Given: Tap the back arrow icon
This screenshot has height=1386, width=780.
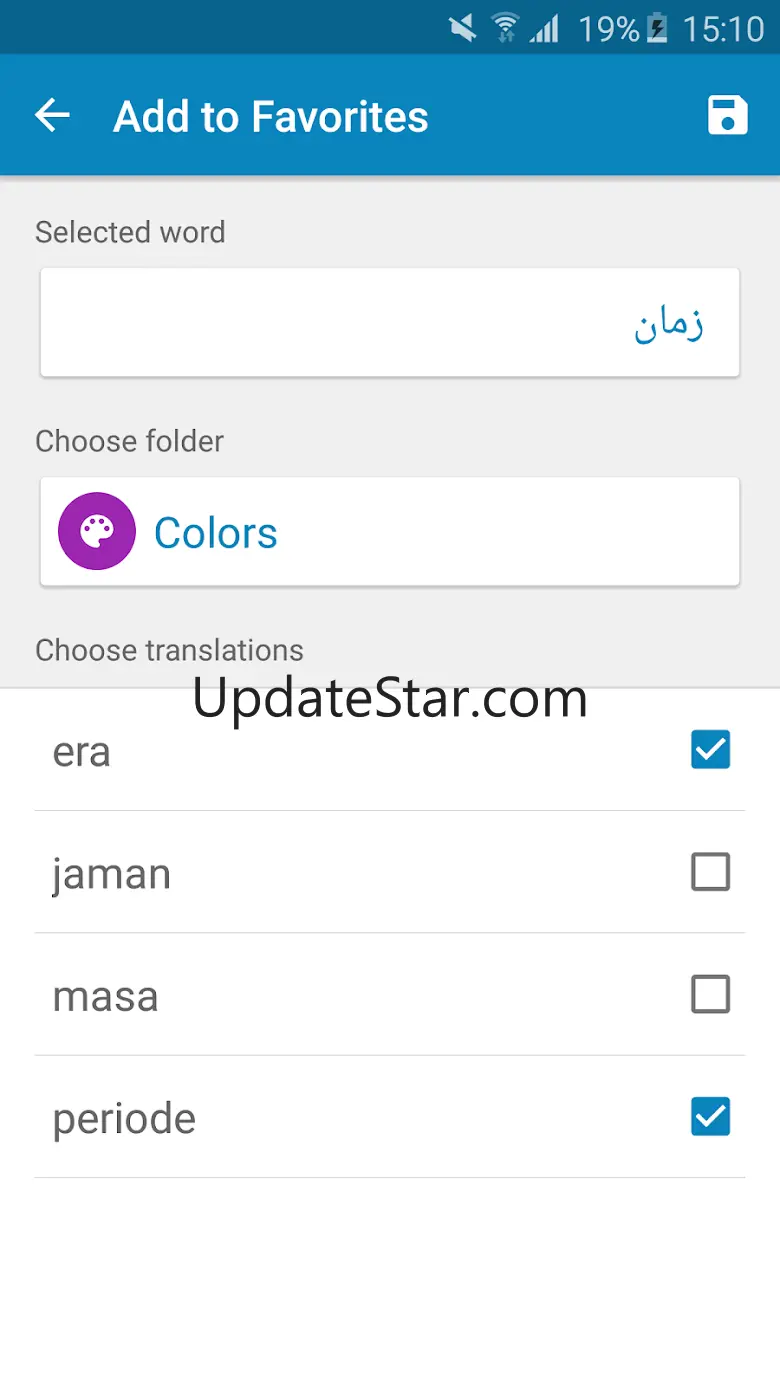Looking at the screenshot, I should coord(53,116).
